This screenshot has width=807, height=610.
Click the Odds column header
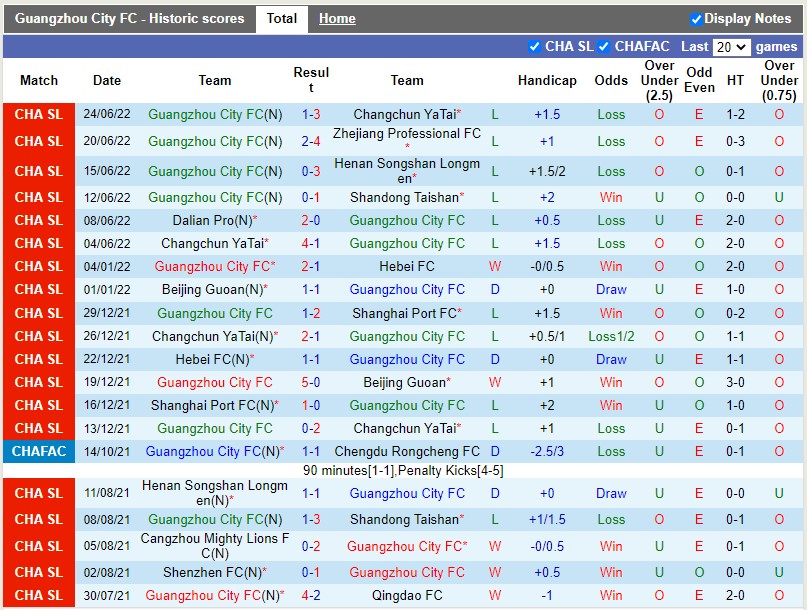click(611, 80)
